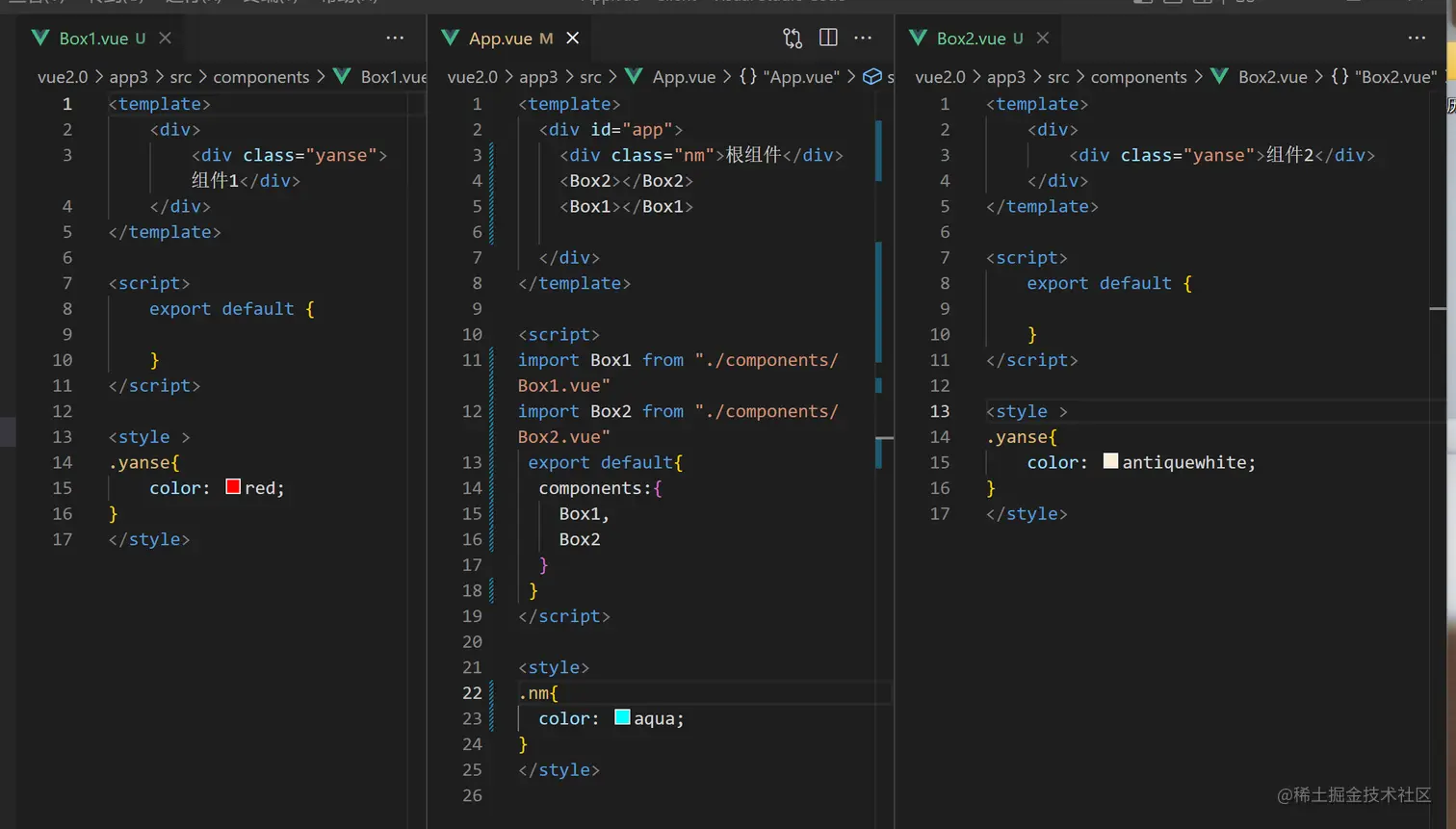This screenshot has width=1456, height=829.
Task: Click '<Box1></Box1>' tag in App.vue
Action: point(627,206)
